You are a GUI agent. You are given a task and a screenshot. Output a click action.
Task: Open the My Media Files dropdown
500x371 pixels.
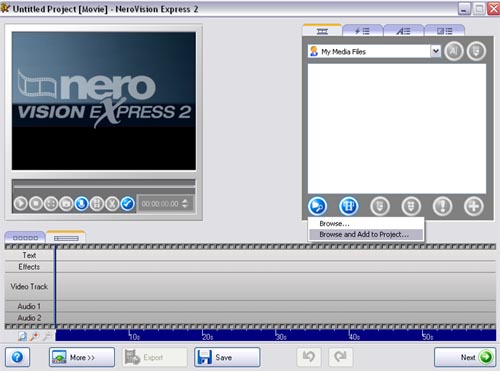click(x=435, y=51)
